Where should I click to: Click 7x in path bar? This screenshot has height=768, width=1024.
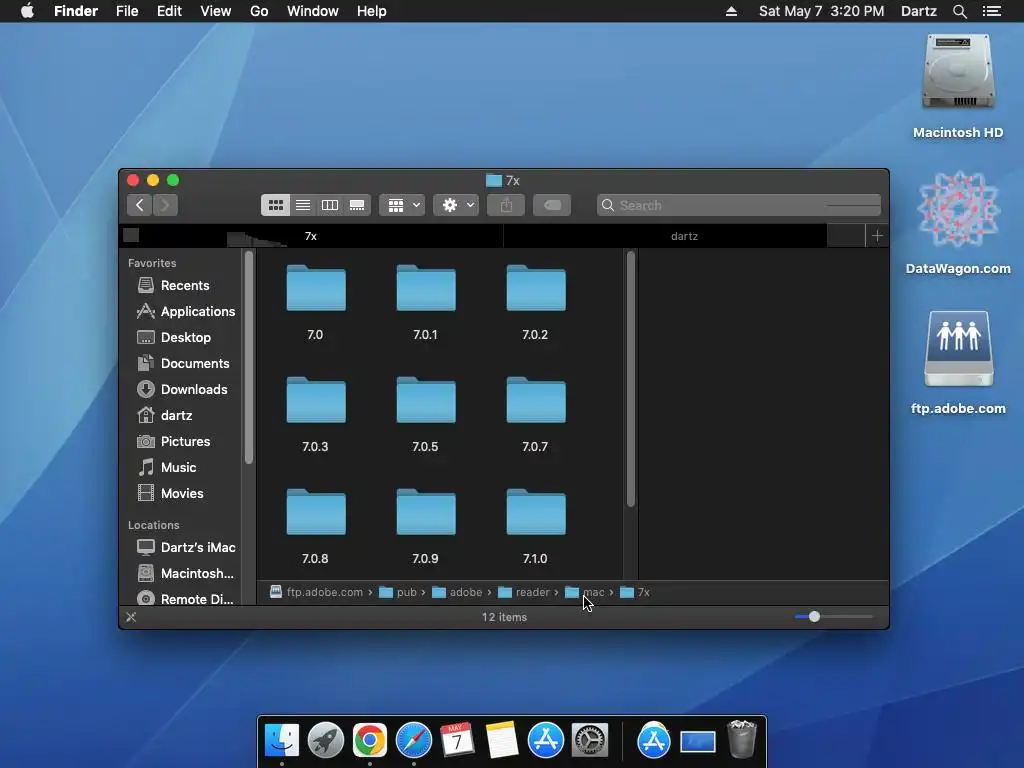click(635, 592)
